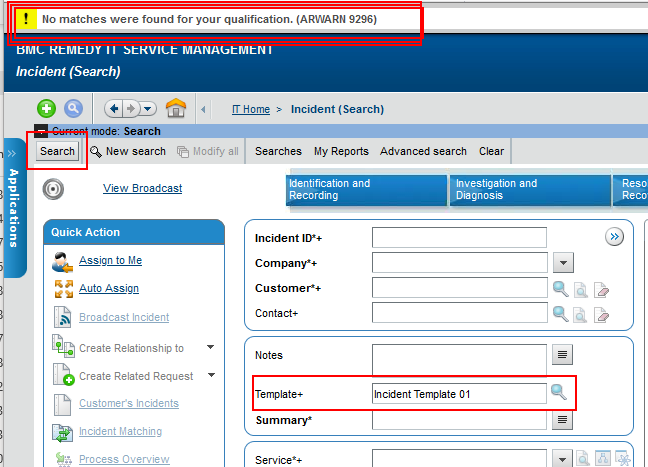Click the Create Relationship to icon
Screen dimensions: 648x467
[63, 345]
